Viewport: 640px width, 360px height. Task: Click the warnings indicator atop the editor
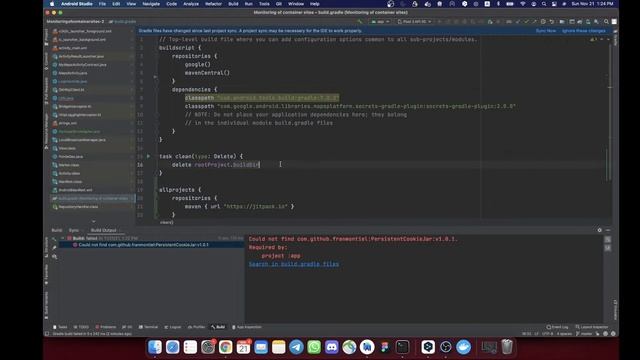[594, 40]
